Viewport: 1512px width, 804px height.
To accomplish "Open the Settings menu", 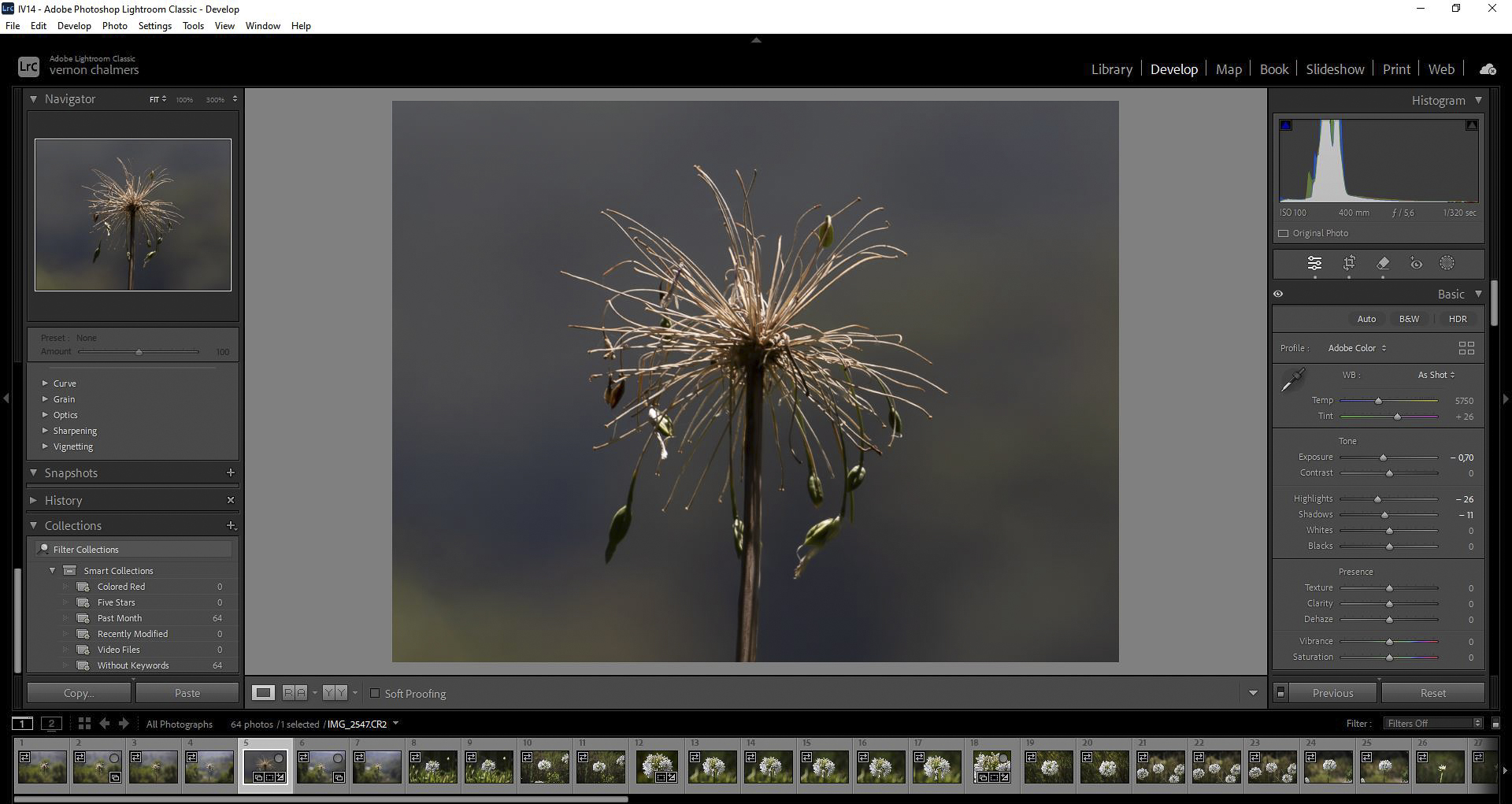I will [154, 26].
